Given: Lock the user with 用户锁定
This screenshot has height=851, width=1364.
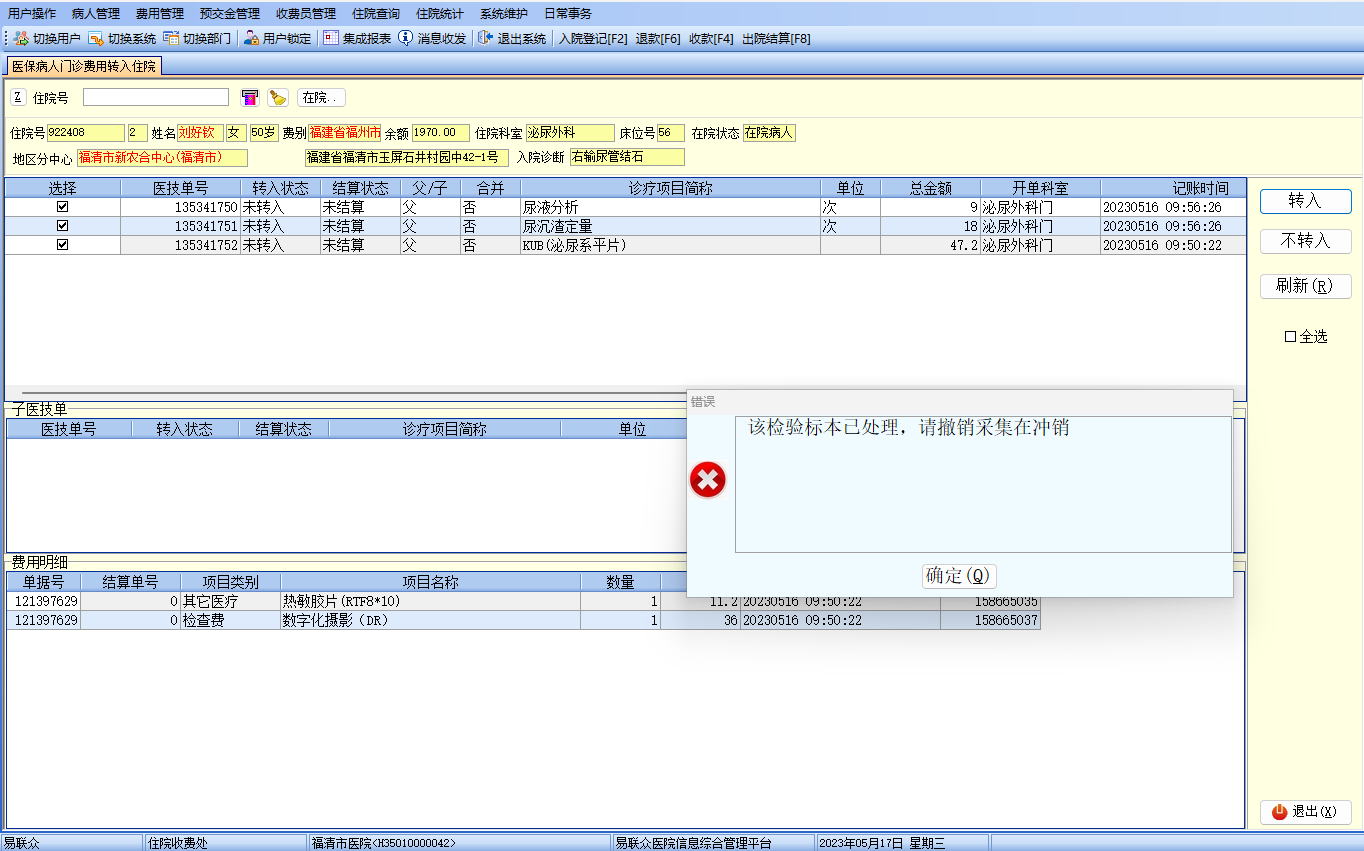Looking at the screenshot, I should pyautogui.click(x=278, y=39).
